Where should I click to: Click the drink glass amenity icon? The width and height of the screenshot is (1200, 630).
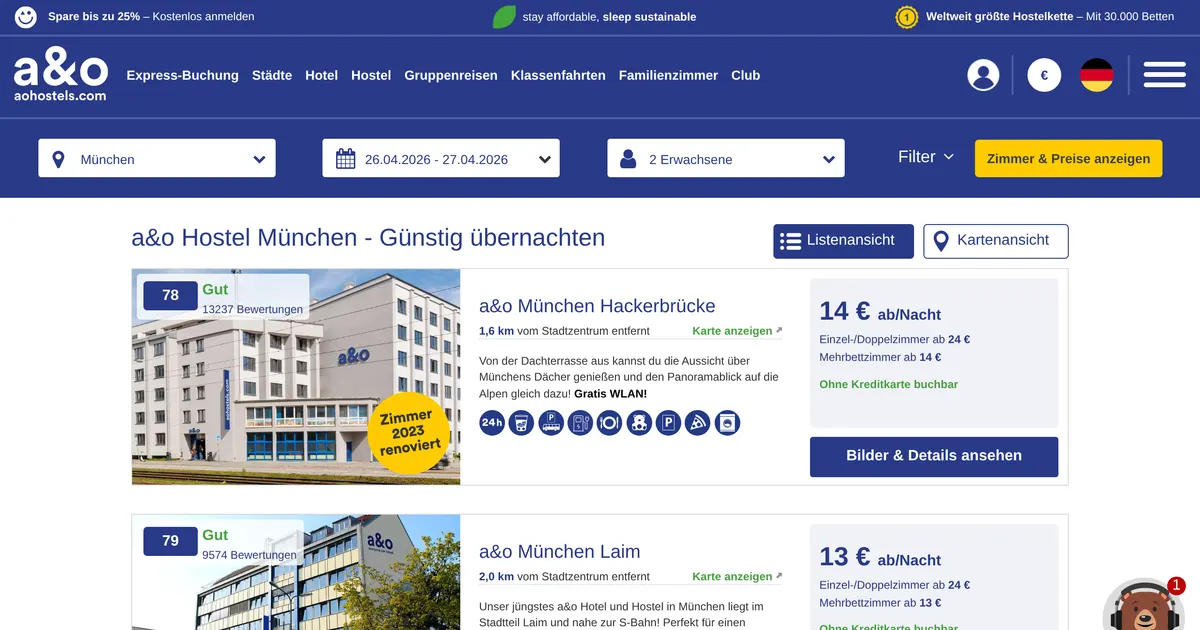(521, 423)
